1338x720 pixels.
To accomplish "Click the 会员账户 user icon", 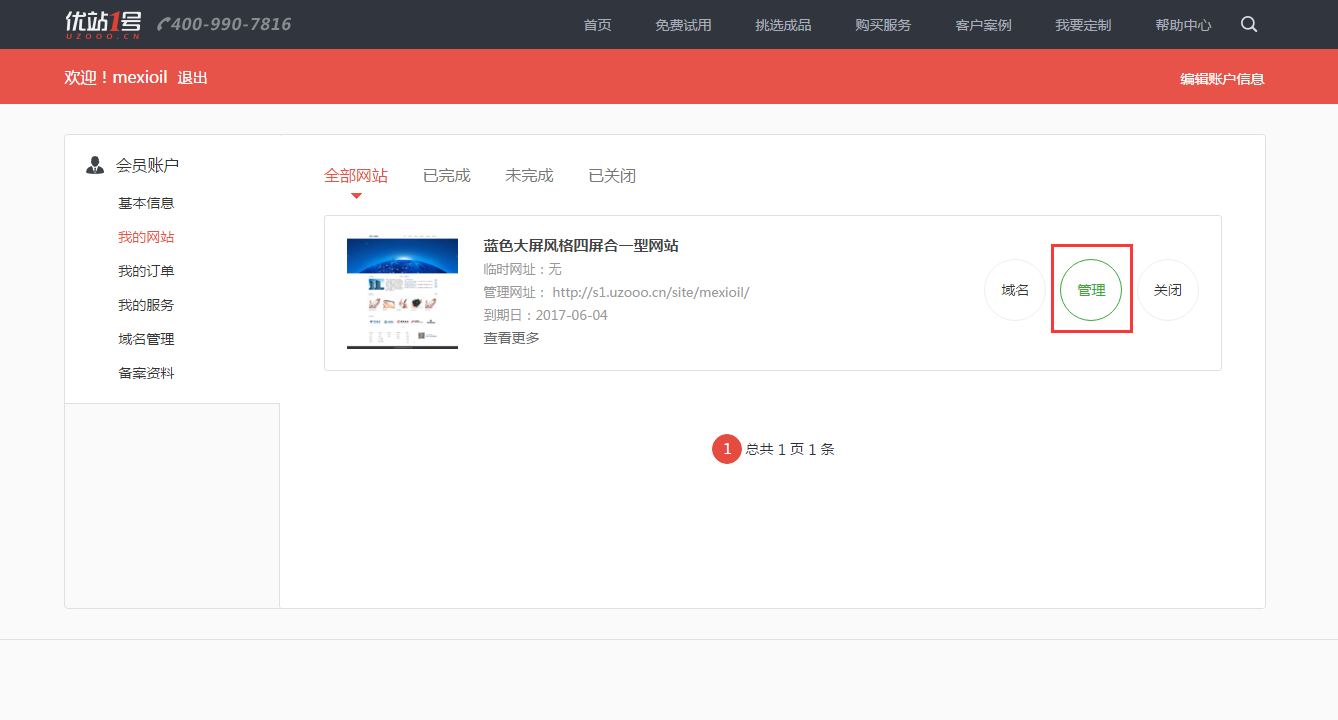I will [95, 165].
